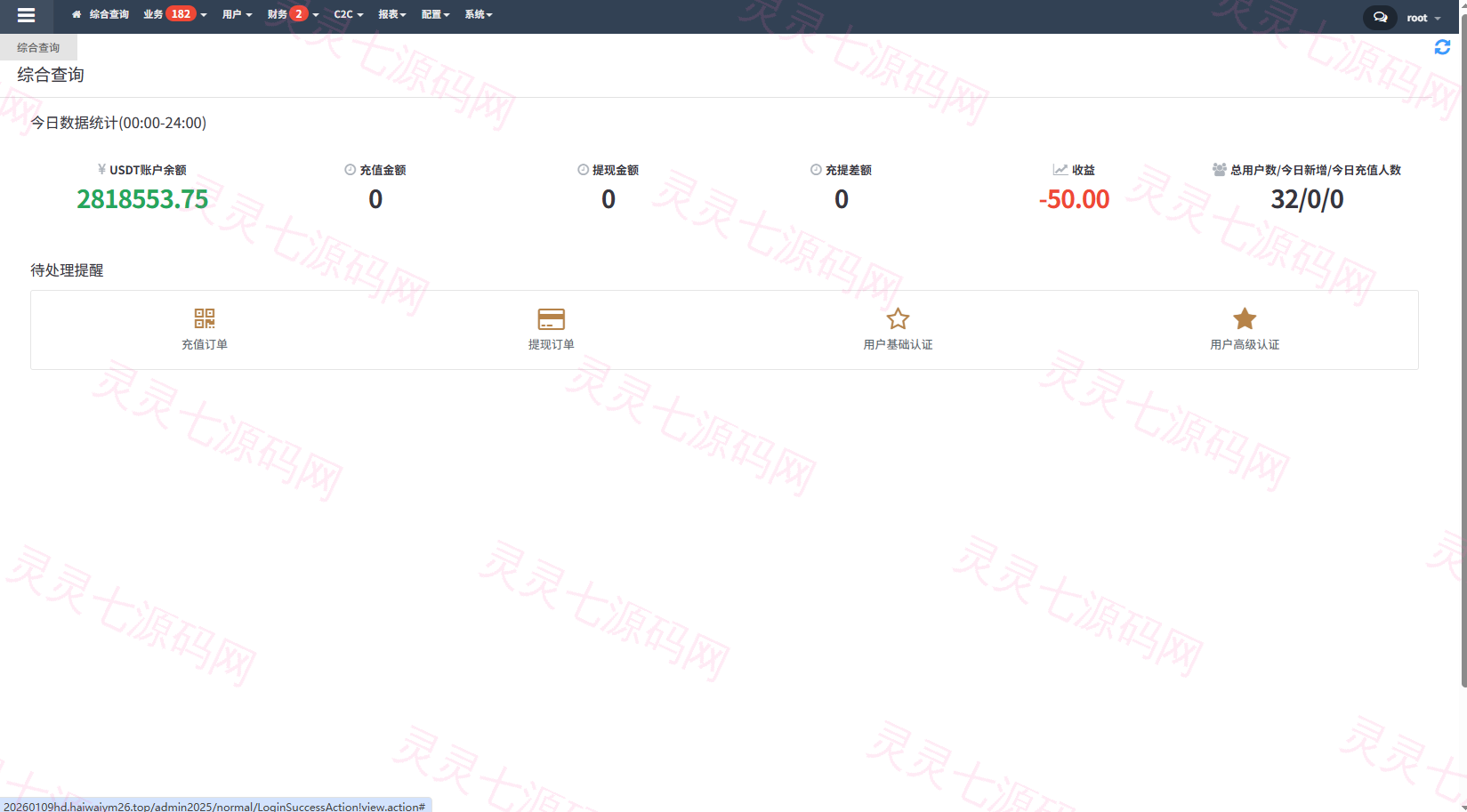Viewport: 1467px width, 812px height.
Task: Click the 充值订单 label
Action: click(x=205, y=345)
